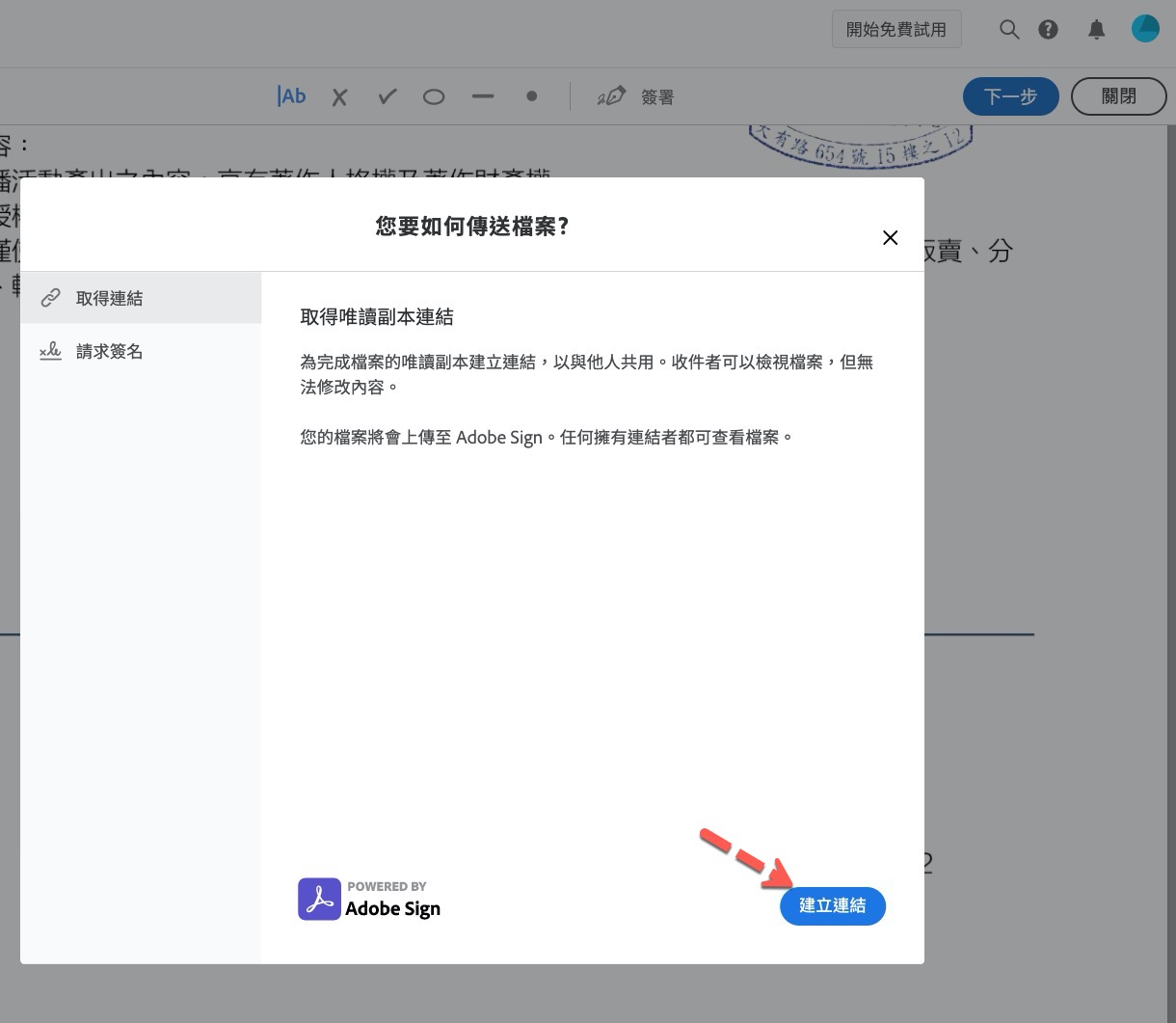Image resolution: width=1176 pixels, height=1023 pixels.
Task: Click the 簽署 label in the toolbar
Action: coord(657,97)
